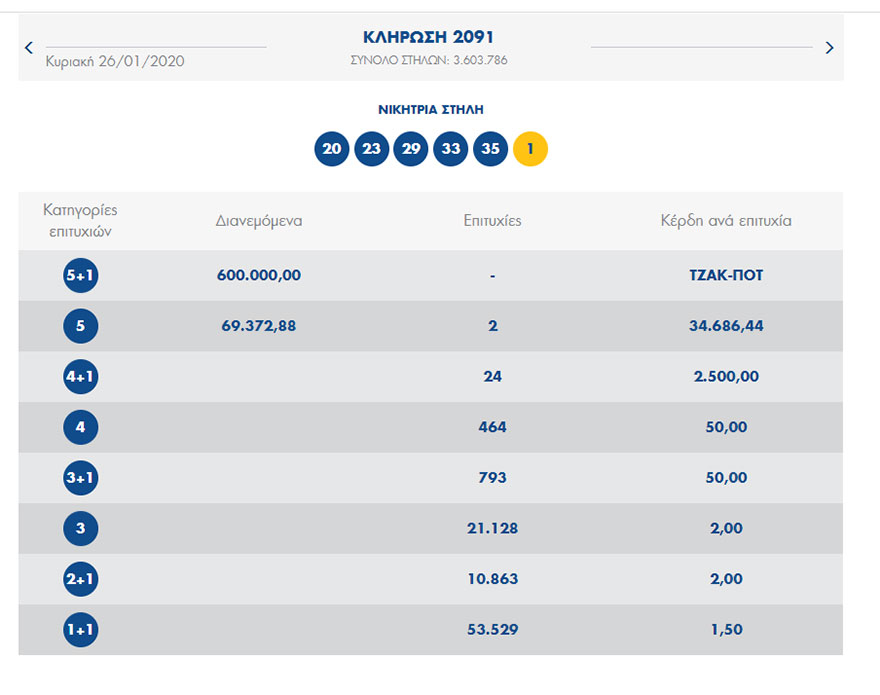Viewport: 880px width, 695px height.
Task: Click the Επιτυχίες column header
Action: [492, 221]
